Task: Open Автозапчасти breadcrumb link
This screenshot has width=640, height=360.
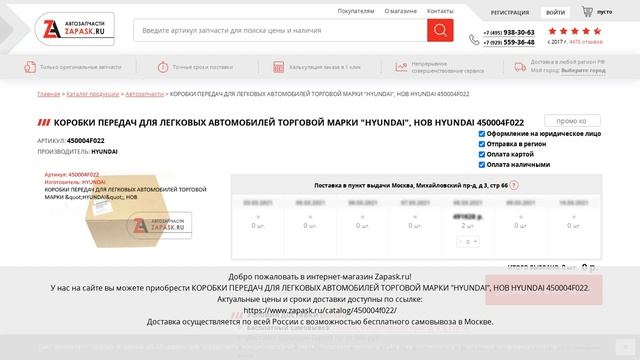Action: coord(144,94)
